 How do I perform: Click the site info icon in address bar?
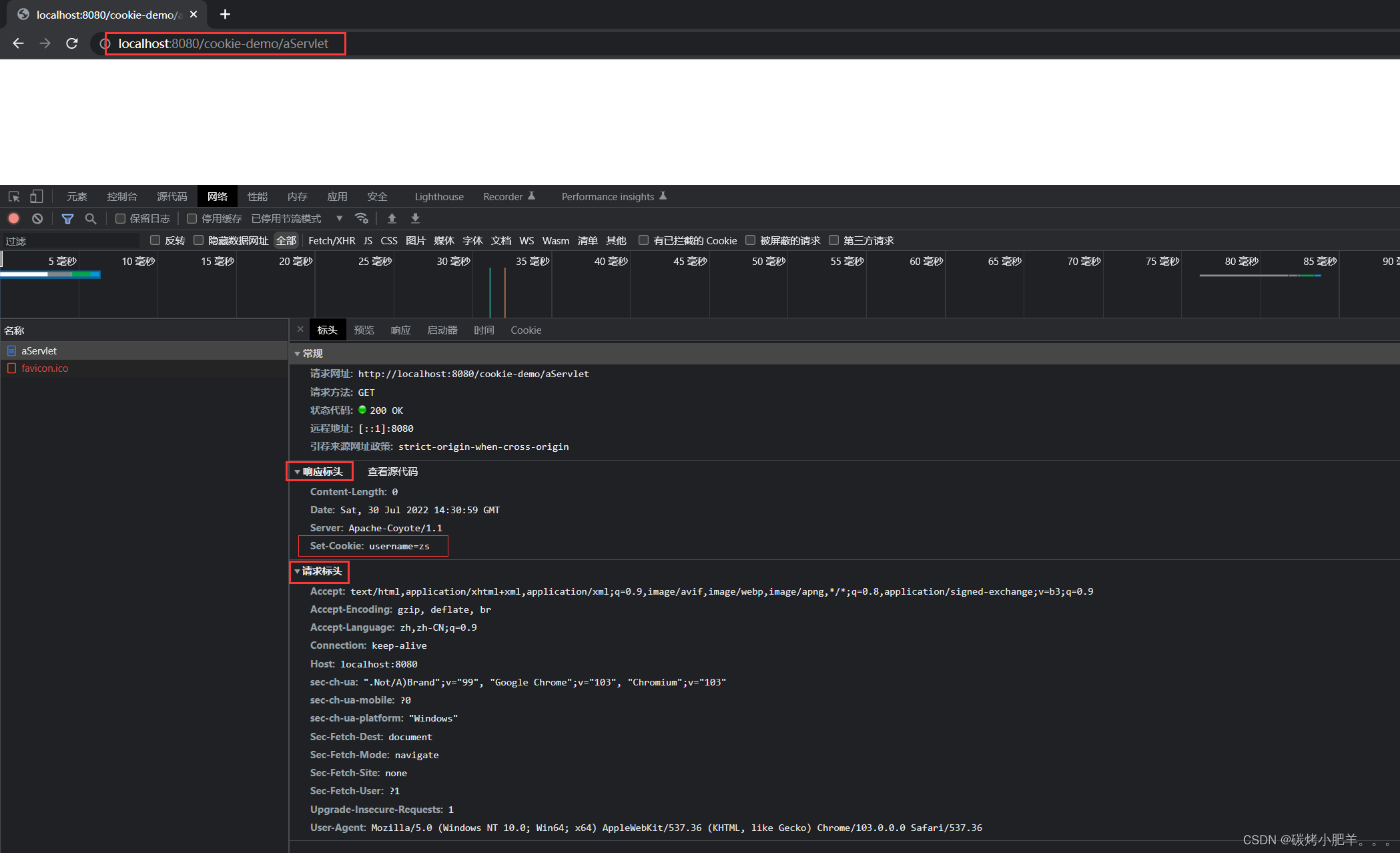click(105, 44)
